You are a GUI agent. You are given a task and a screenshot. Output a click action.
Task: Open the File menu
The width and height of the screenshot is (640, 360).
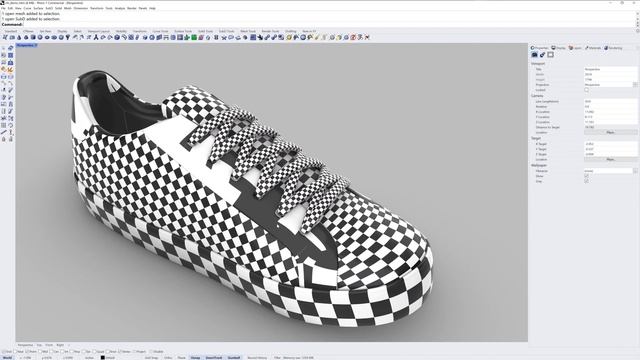(4, 8)
